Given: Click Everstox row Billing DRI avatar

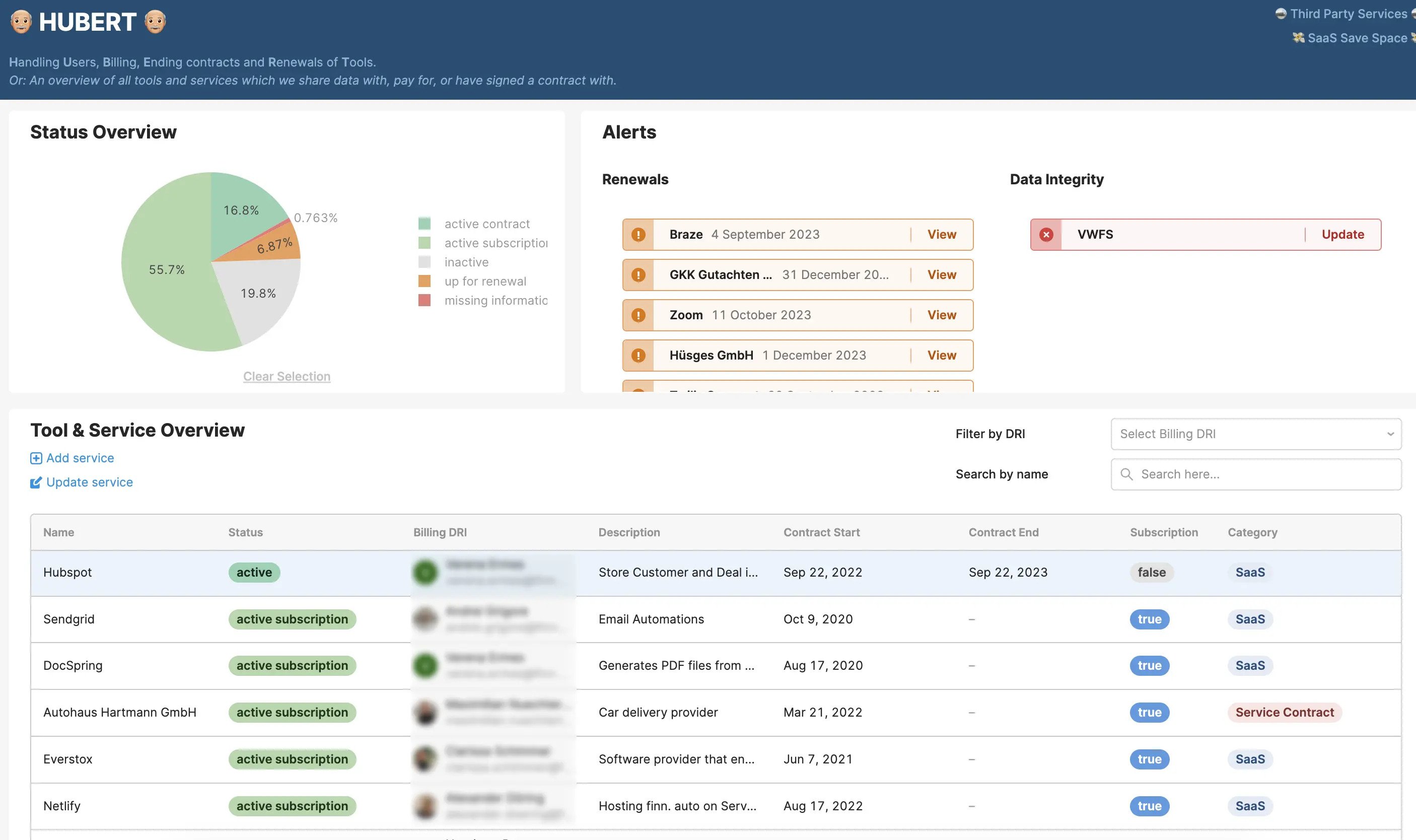Looking at the screenshot, I should click(x=425, y=759).
